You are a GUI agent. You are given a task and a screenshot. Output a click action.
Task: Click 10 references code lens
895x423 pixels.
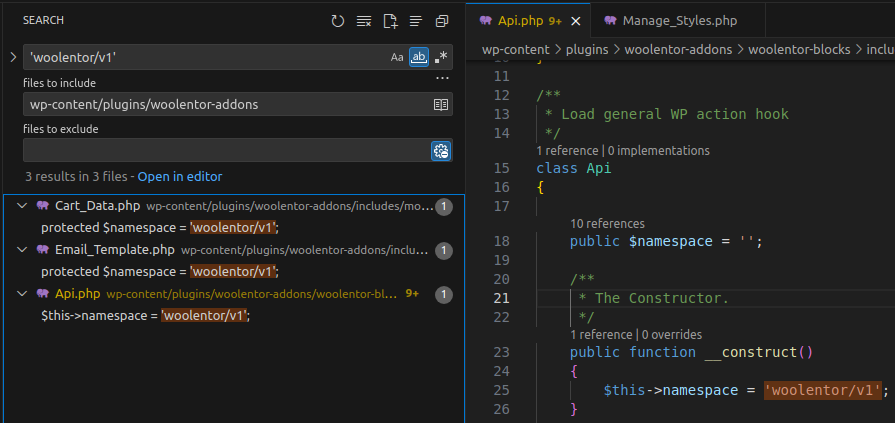(607, 224)
